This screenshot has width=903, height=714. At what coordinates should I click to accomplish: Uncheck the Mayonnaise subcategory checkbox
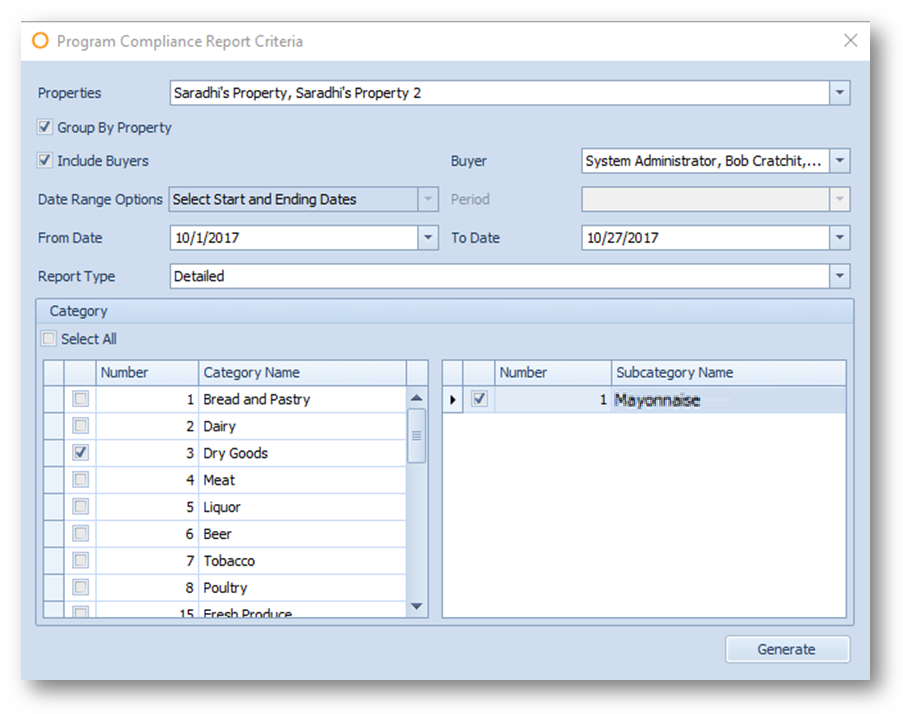click(x=479, y=399)
